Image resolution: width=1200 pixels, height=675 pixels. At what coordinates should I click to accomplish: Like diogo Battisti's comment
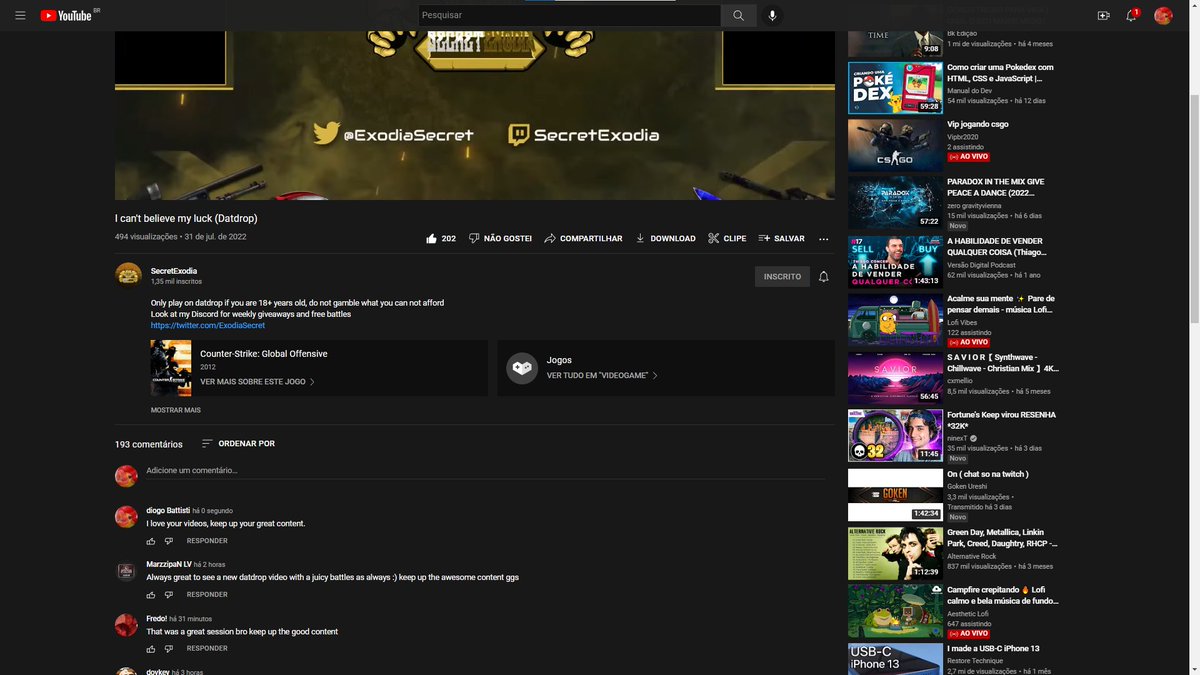151,541
